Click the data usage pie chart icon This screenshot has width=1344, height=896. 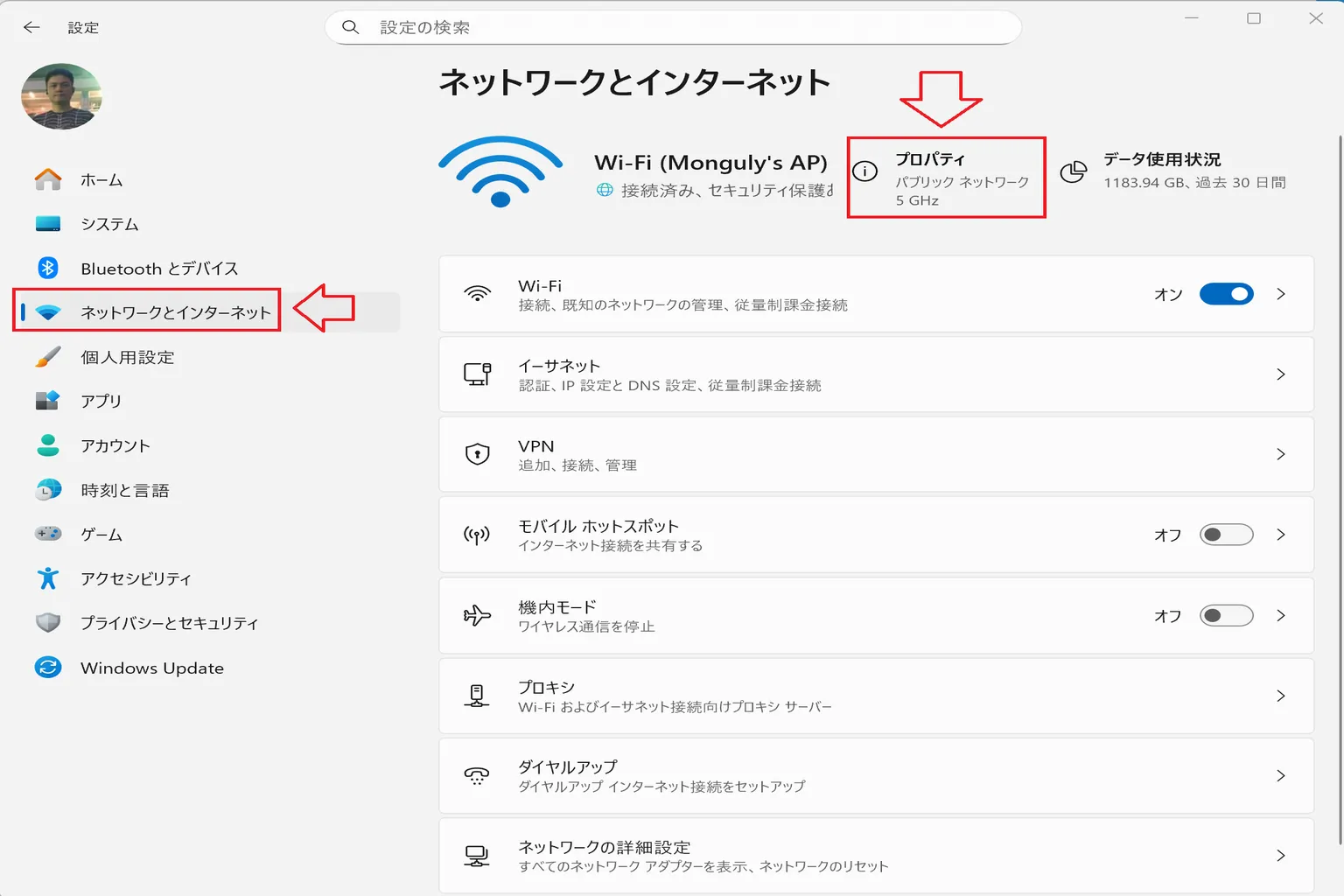(1074, 171)
